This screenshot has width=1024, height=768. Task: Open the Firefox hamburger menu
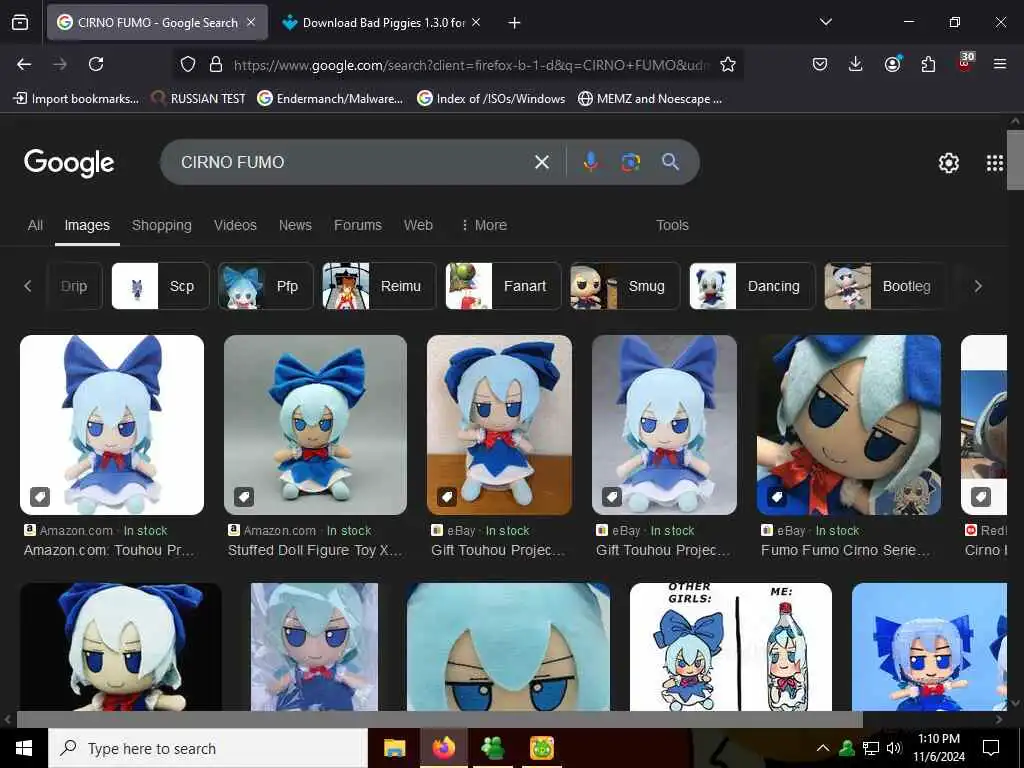pyautogui.click(x=1000, y=64)
